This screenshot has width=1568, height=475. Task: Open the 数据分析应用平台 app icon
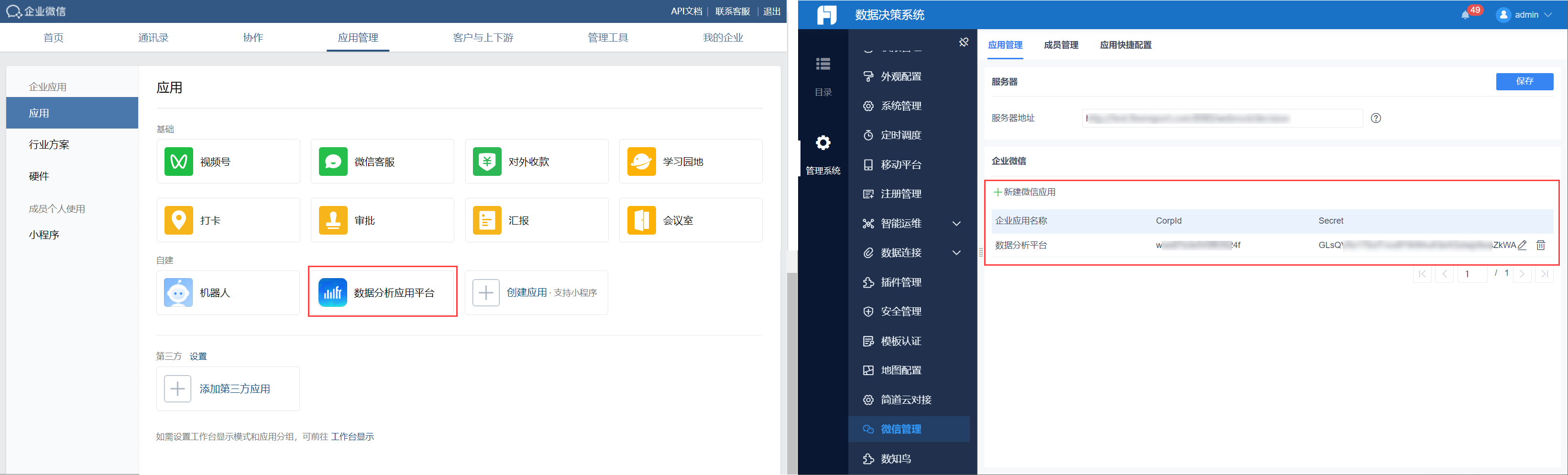point(333,292)
